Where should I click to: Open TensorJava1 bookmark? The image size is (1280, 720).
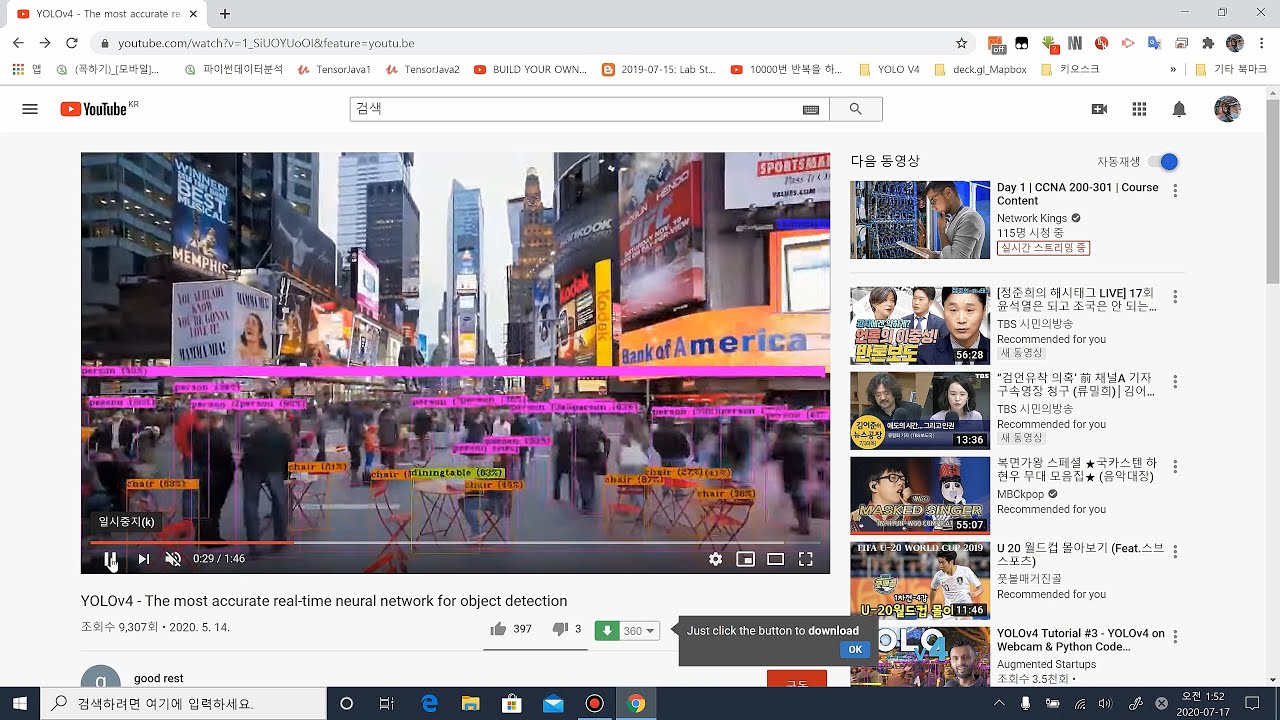pyautogui.click(x=333, y=70)
